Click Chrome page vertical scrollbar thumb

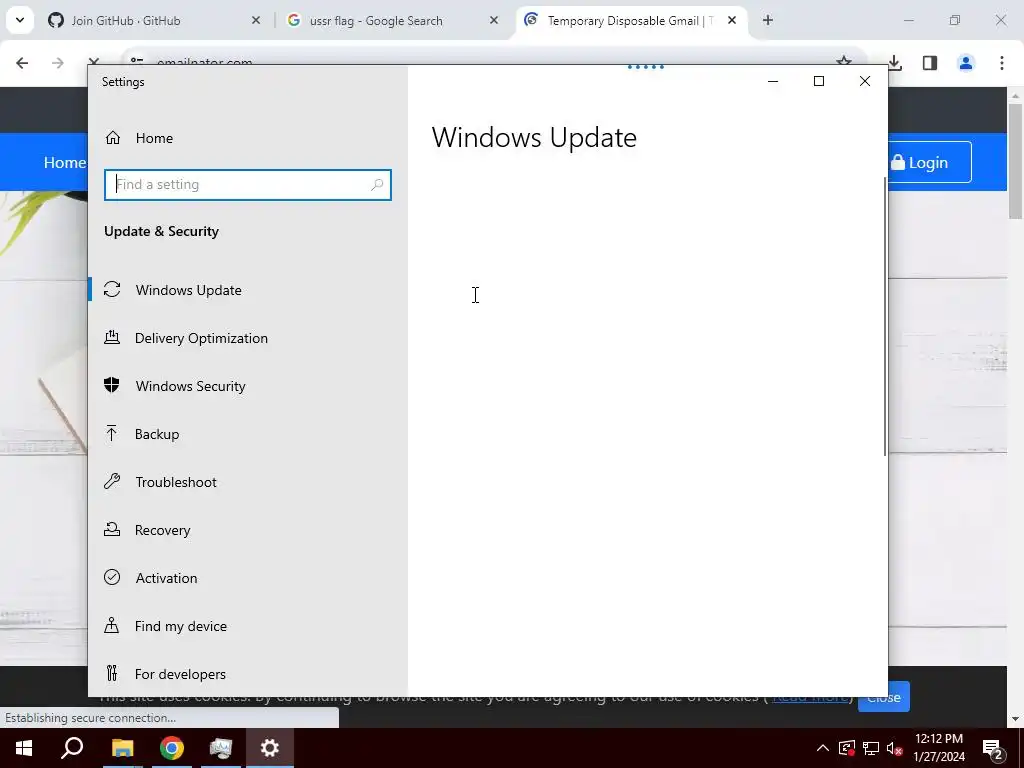1016,161
